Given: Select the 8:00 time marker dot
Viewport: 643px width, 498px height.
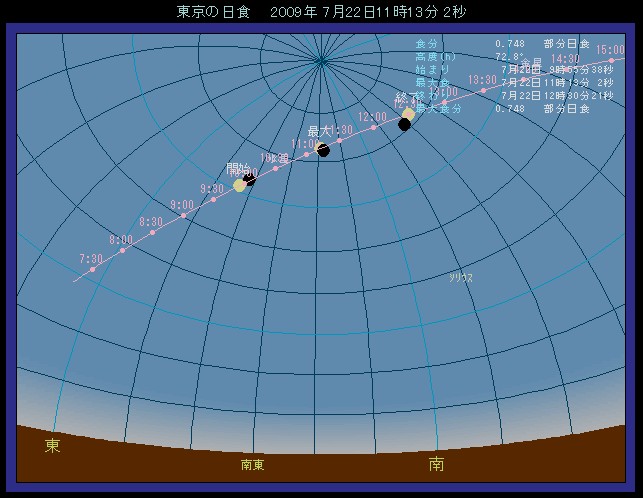Looking at the screenshot, I should tap(122, 250).
